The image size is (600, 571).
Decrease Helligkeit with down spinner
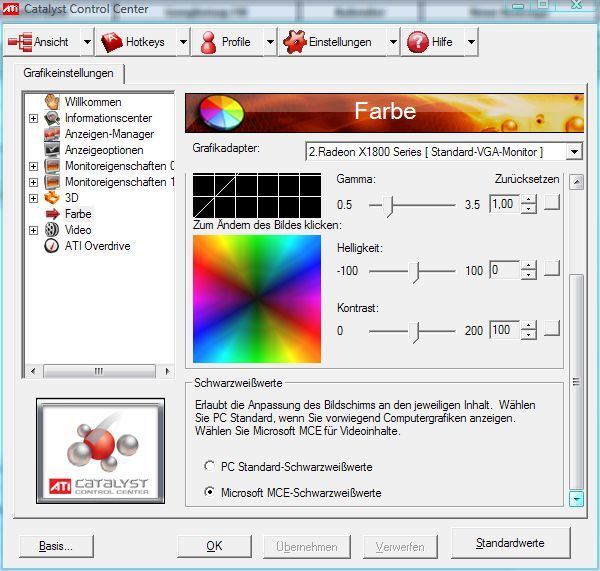[x=528, y=275]
